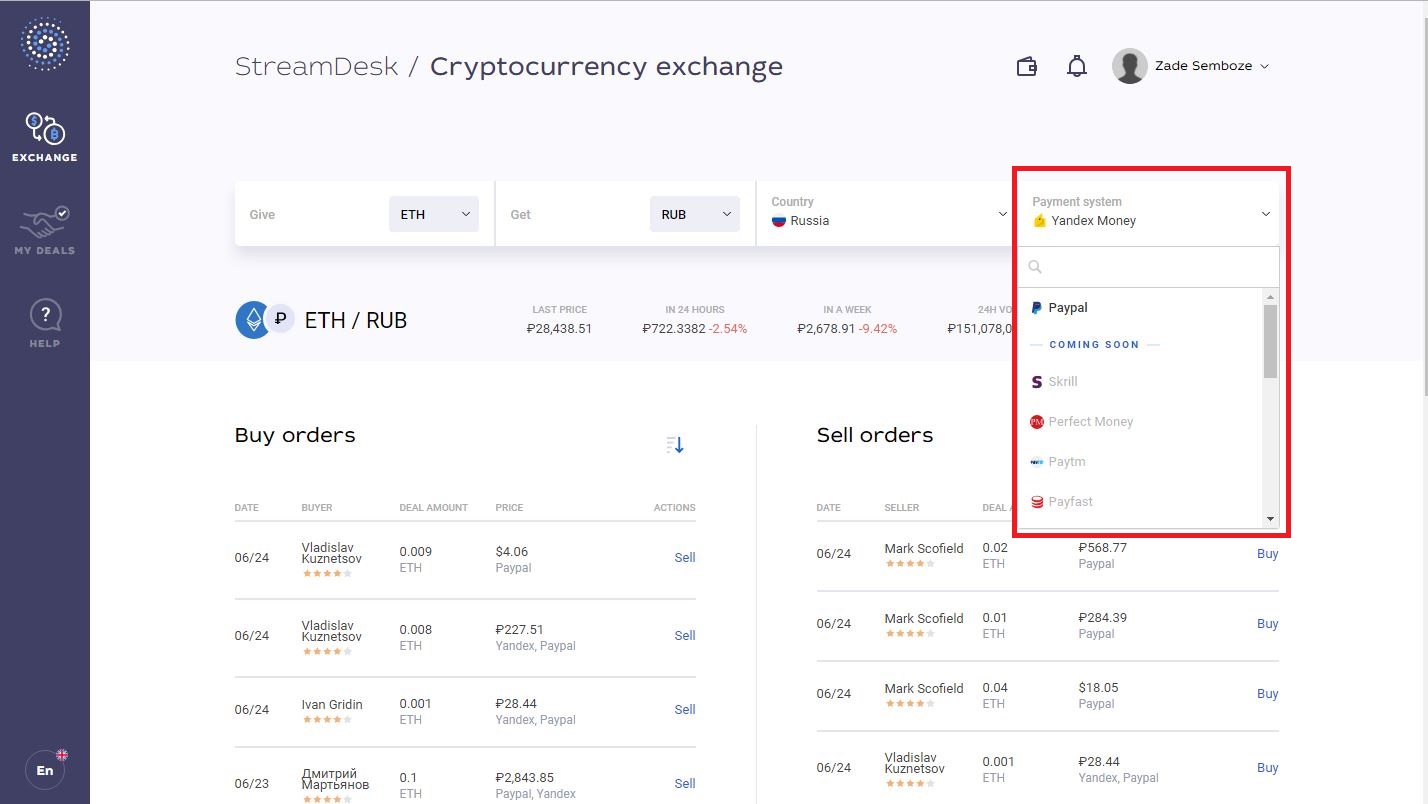Viewport: 1428px width, 804px height.
Task: Click the Payfast logo icon
Action: pyautogui.click(x=1037, y=502)
